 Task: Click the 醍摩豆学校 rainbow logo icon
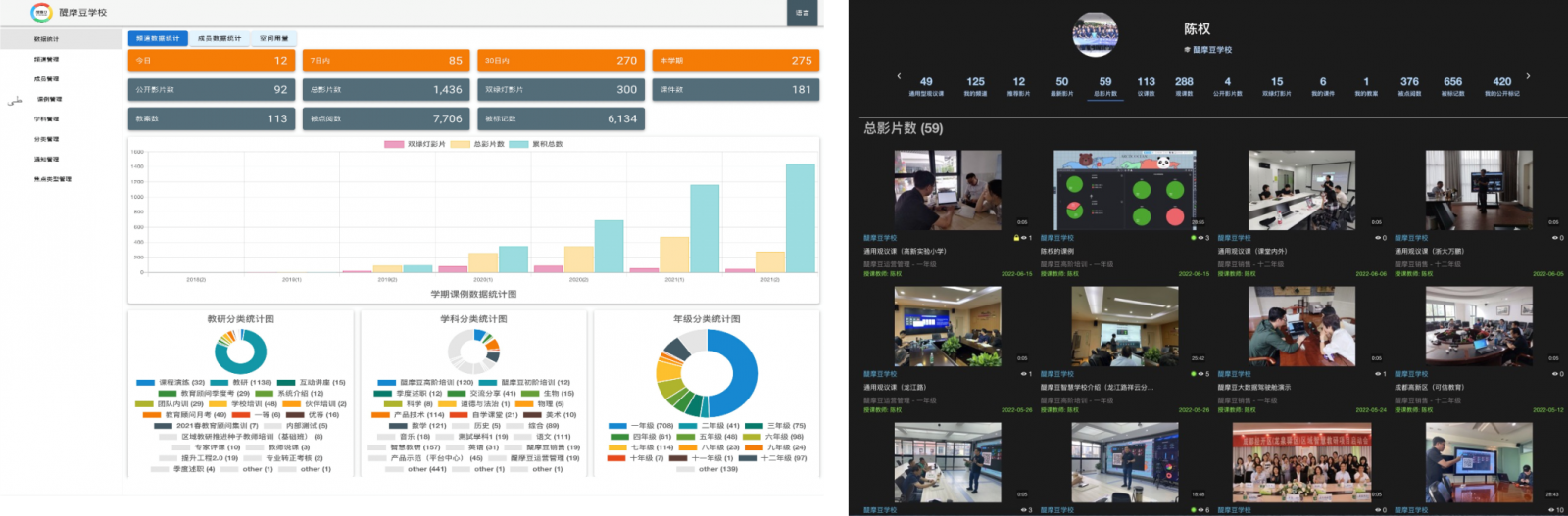[x=41, y=13]
